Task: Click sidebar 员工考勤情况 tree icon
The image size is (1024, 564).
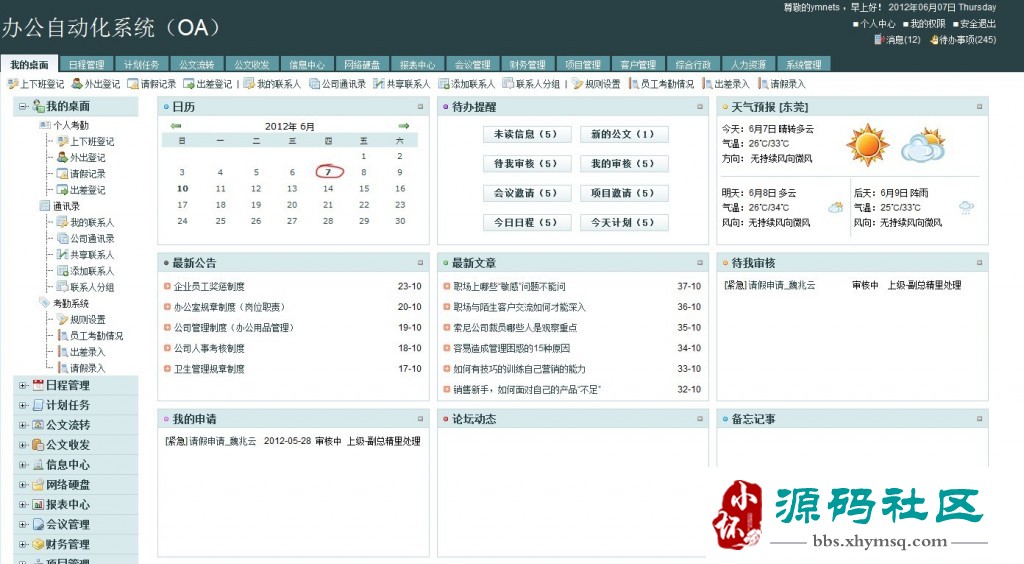Action: coord(63,336)
